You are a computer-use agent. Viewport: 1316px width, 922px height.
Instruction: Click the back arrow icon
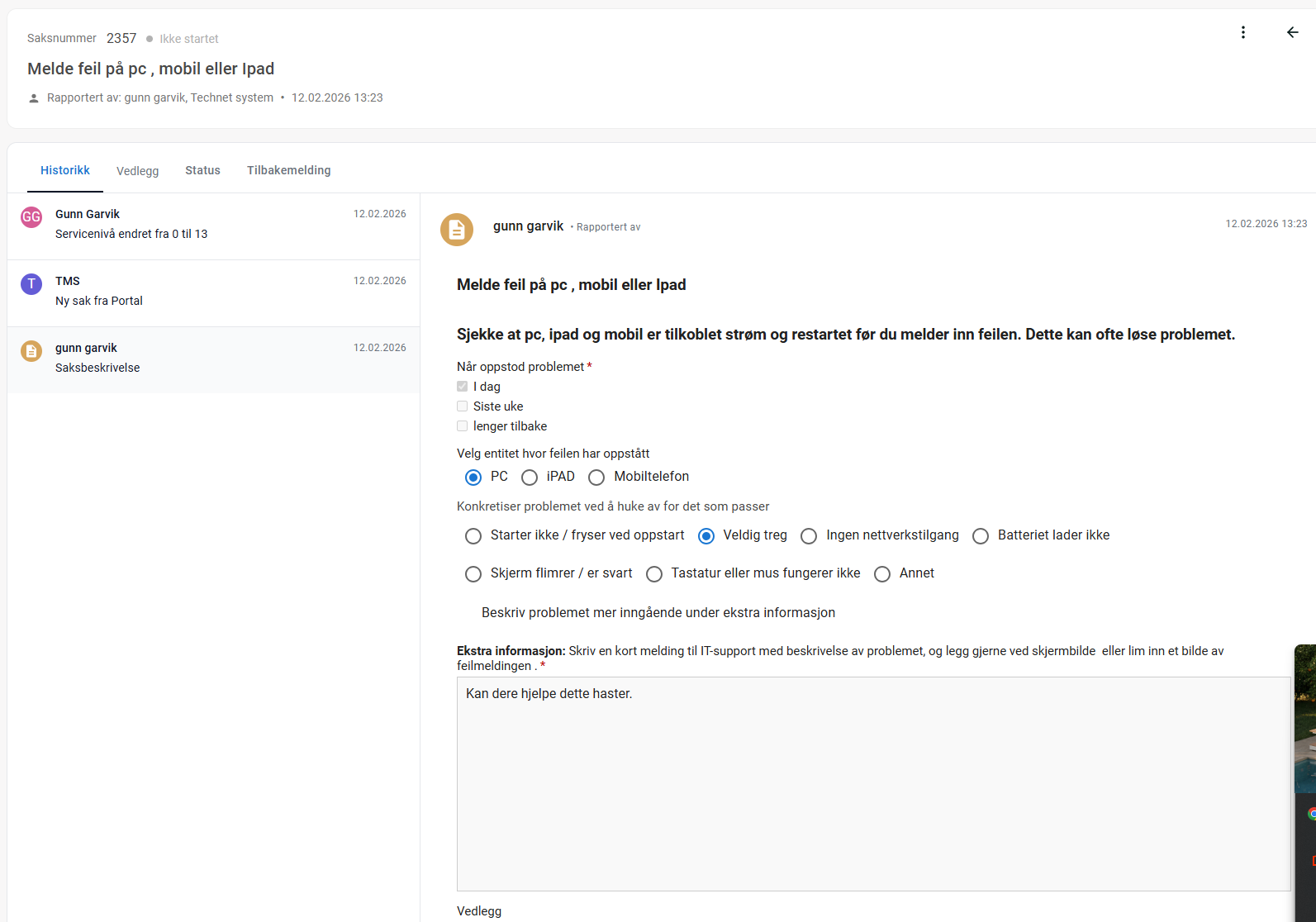(x=1292, y=32)
